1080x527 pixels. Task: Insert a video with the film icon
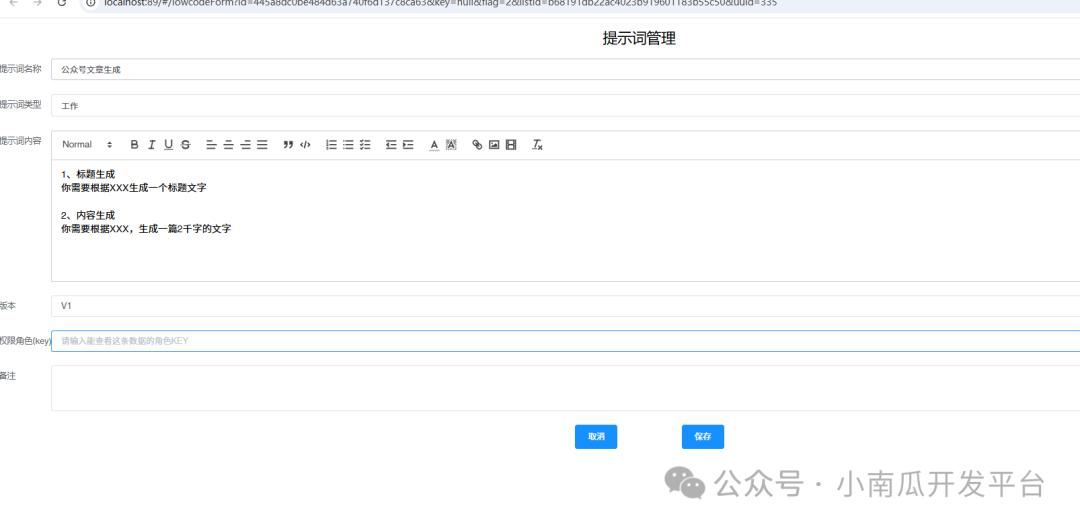click(510, 145)
